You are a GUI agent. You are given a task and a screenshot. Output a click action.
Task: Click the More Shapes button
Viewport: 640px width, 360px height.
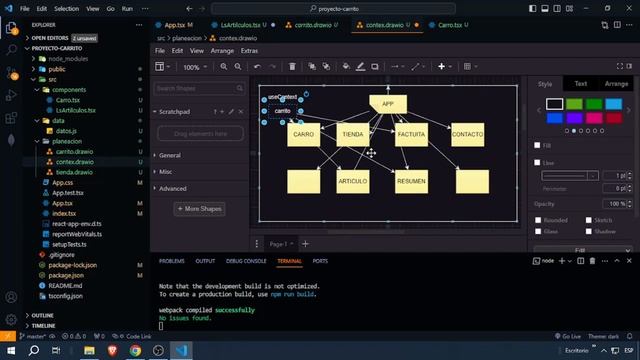200,209
